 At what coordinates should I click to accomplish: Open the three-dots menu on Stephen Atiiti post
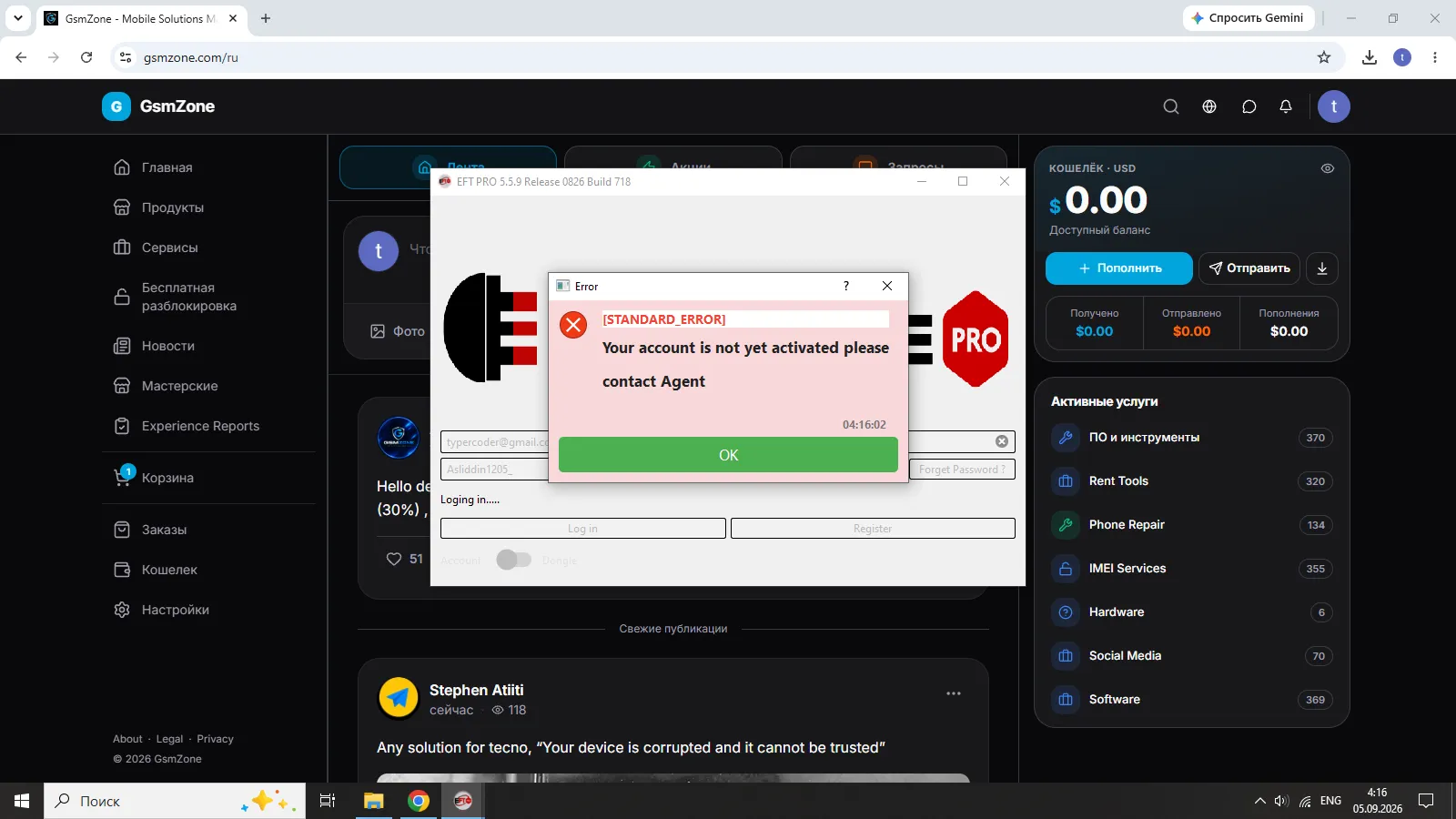[954, 693]
